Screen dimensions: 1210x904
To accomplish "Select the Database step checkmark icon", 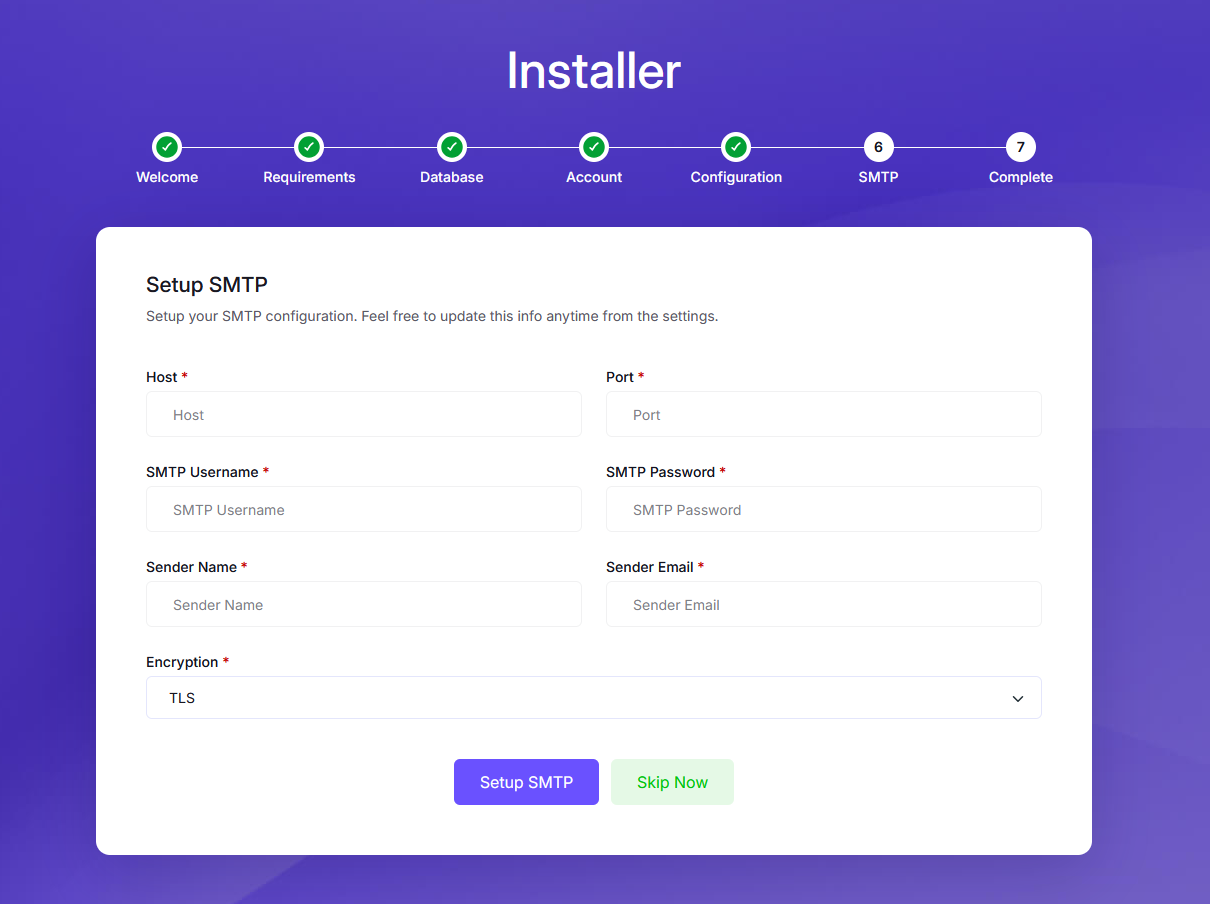I will pyautogui.click(x=452, y=147).
